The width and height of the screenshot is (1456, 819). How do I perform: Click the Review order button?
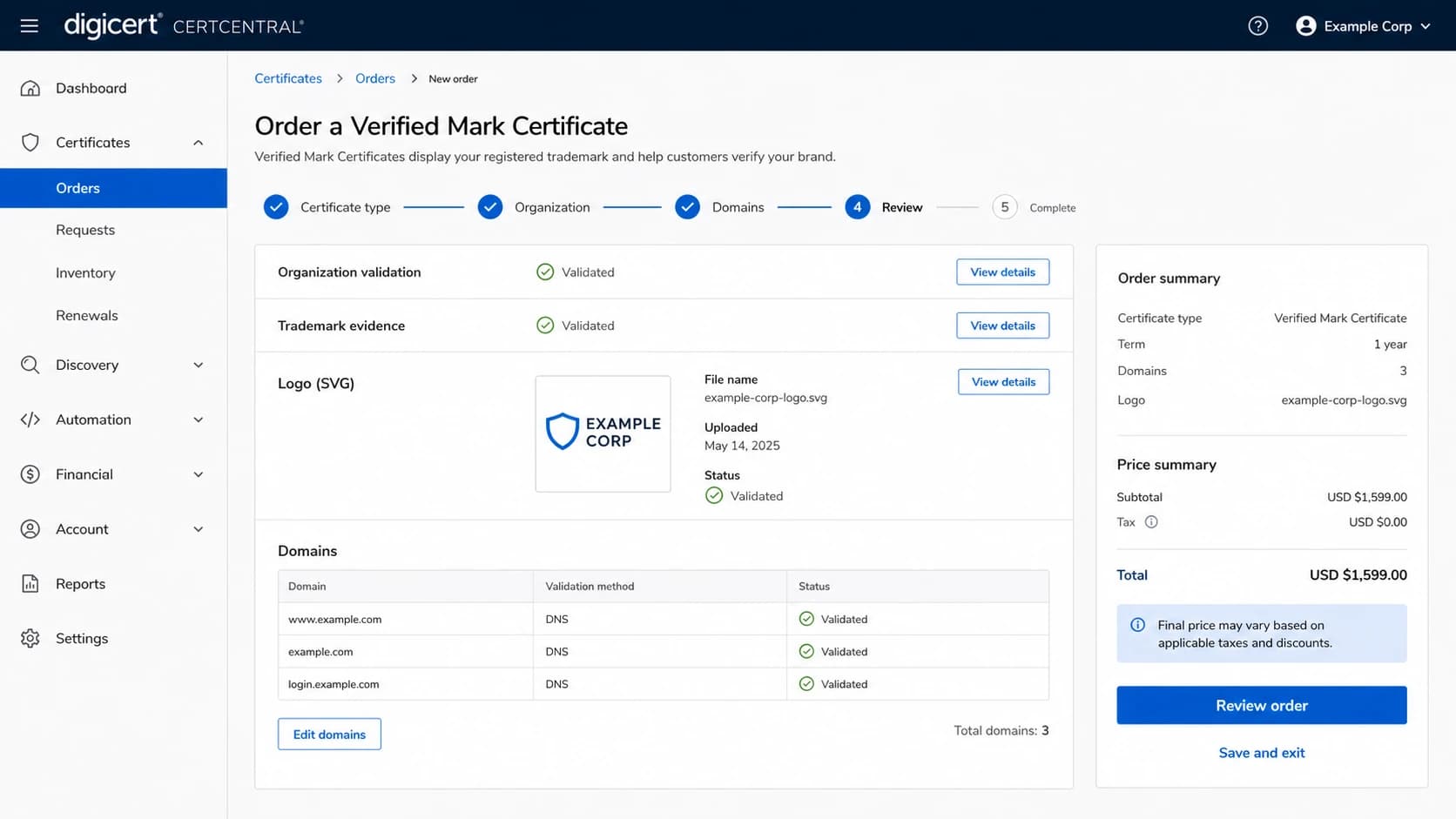point(1261,705)
